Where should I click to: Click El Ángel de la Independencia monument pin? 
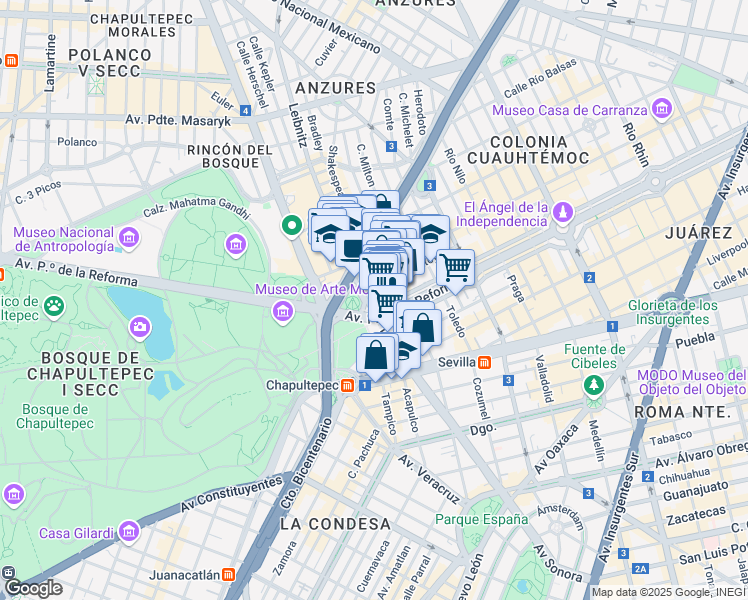pos(563,213)
